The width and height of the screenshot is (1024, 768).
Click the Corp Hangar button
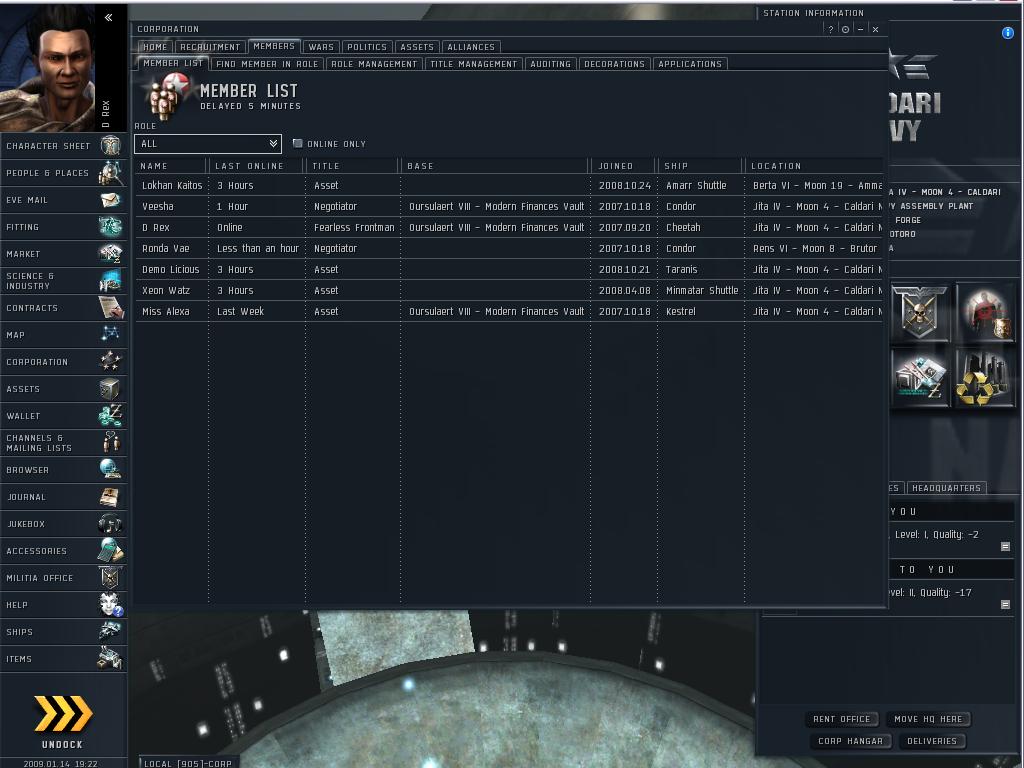click(850, 741)
